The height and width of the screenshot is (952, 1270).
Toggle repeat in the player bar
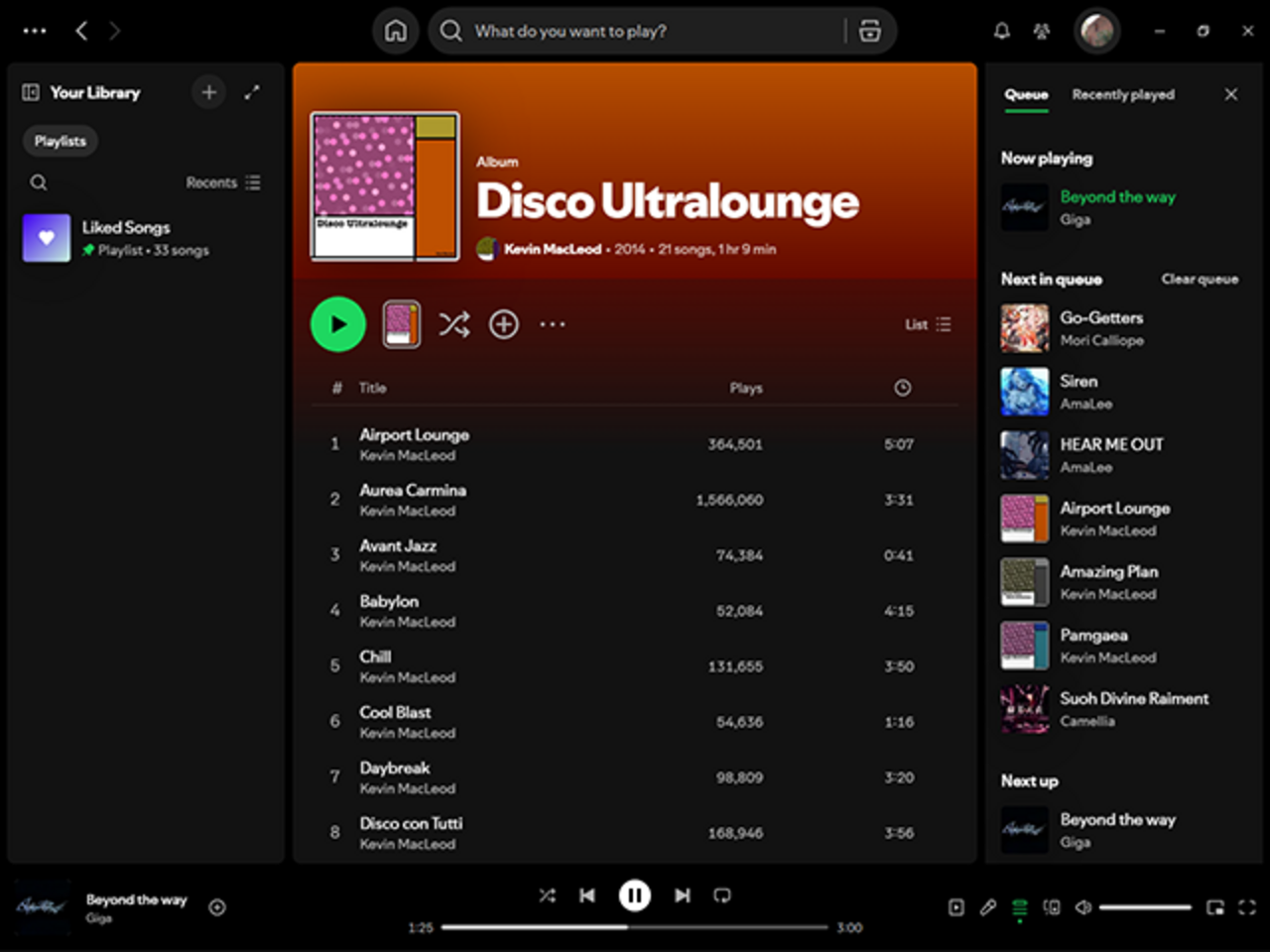point(722,895)
